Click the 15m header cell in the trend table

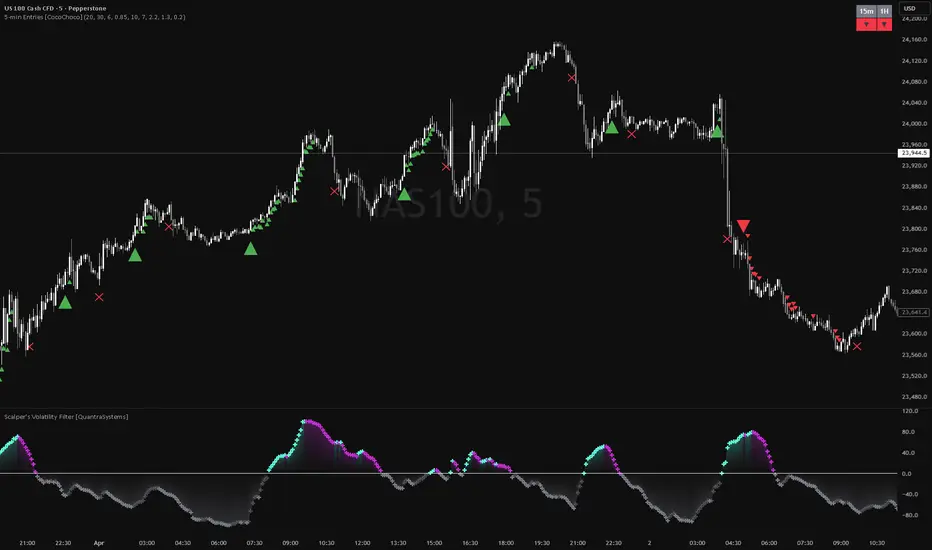click(866, 11)
